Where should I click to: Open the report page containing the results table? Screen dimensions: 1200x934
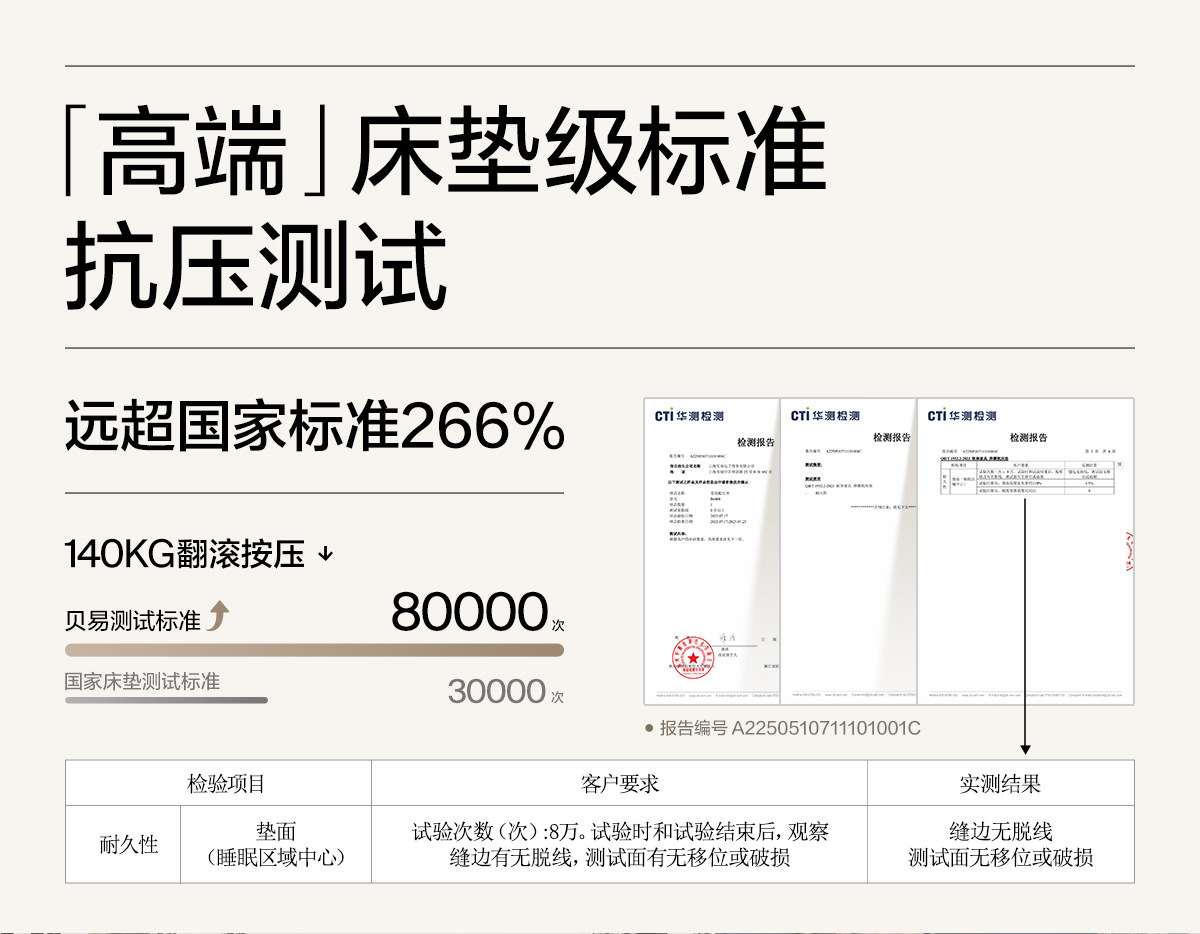pyautogui.click(x=1025, y=550)
